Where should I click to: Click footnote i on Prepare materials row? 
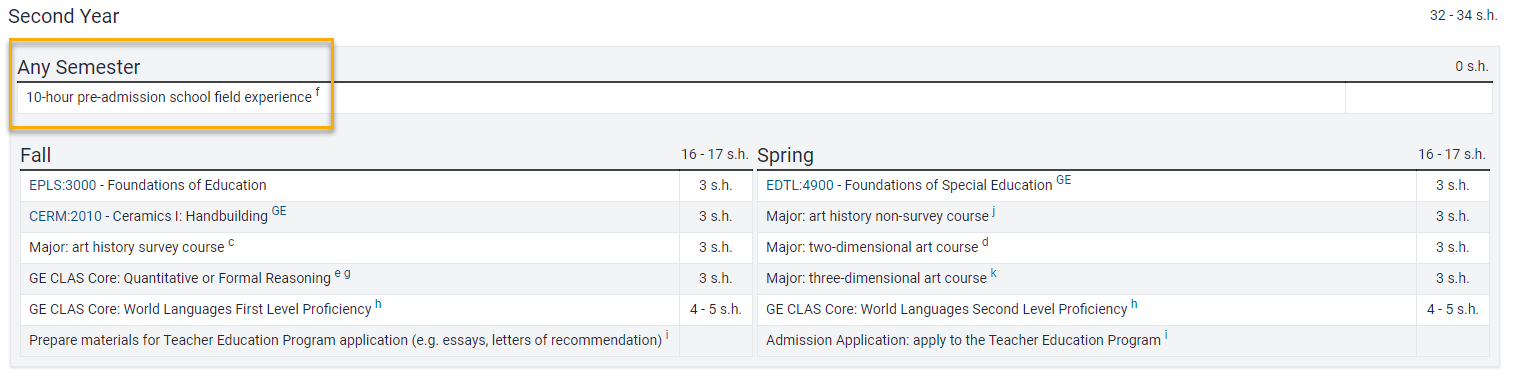pos(667,336)
